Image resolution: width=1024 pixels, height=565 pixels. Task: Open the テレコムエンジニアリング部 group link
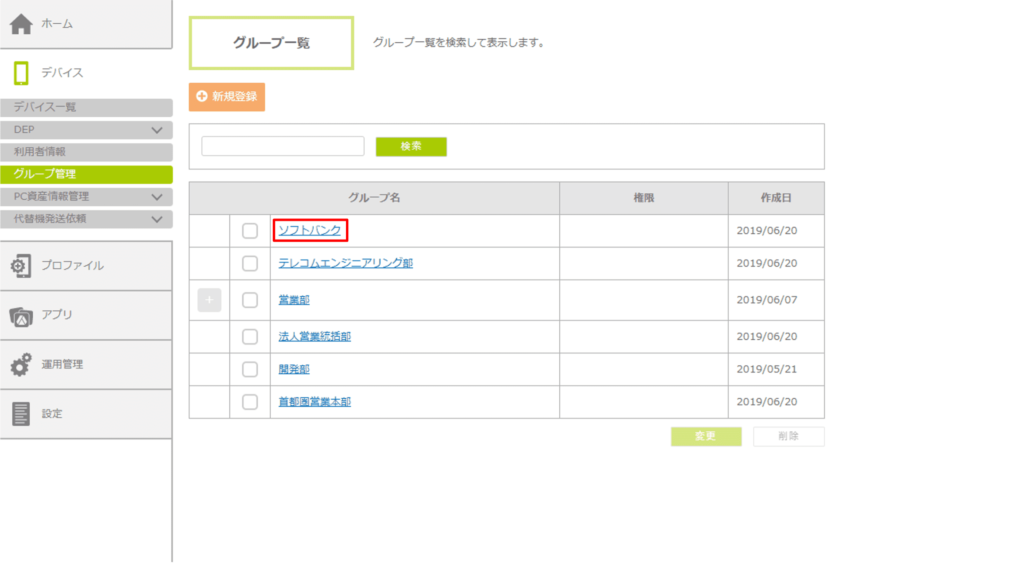point(345,264)
